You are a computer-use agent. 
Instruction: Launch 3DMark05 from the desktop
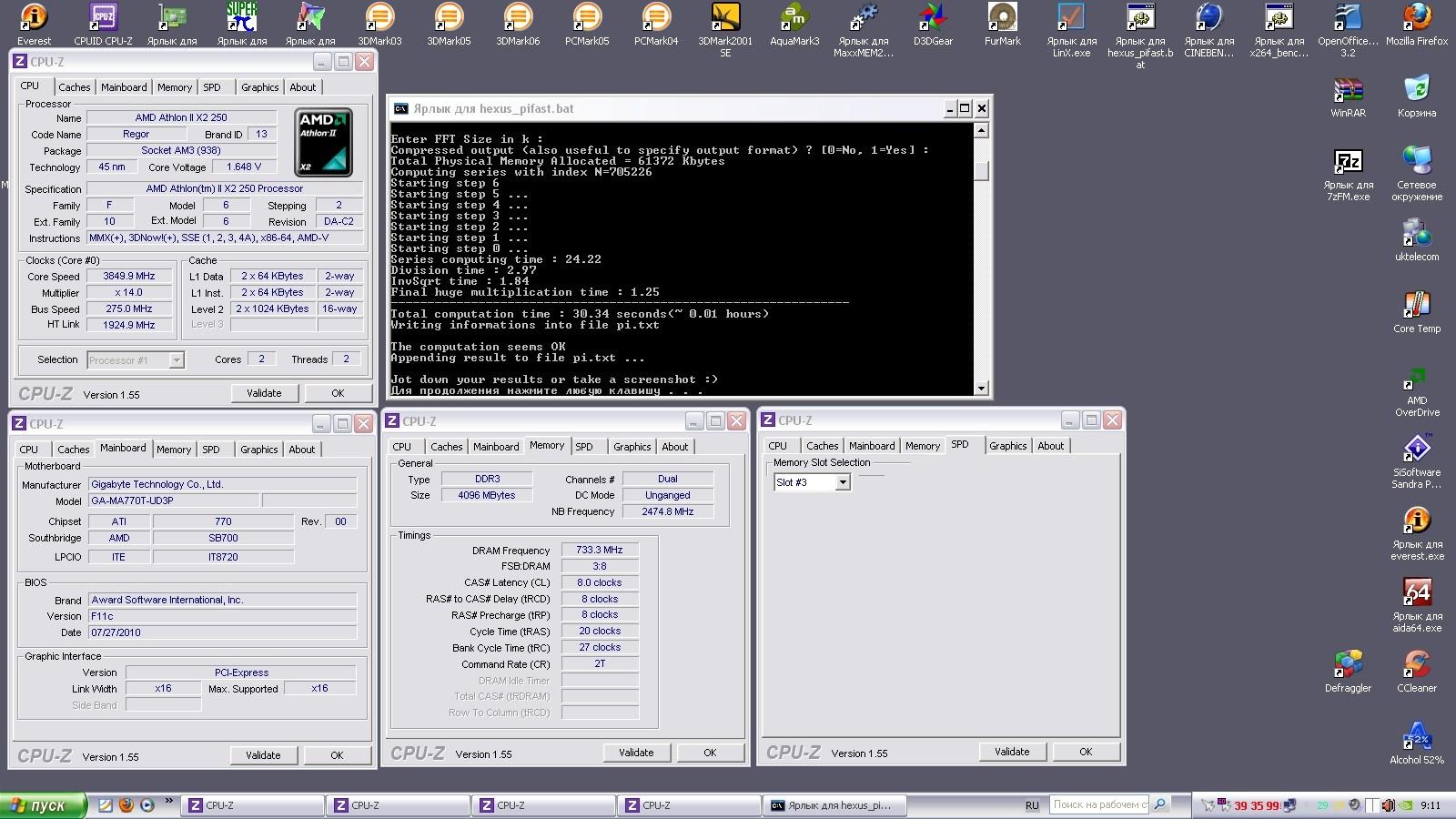[x=449, y=24]
